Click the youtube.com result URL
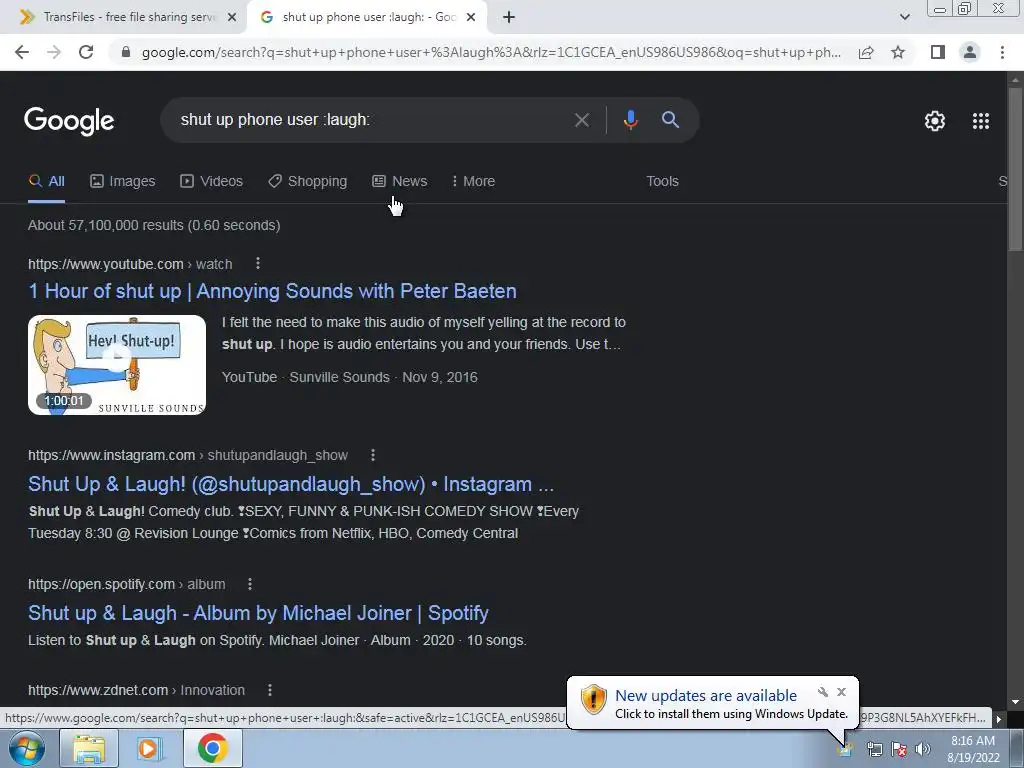The height and width of the screenshot is (768, 1024). 130,264
